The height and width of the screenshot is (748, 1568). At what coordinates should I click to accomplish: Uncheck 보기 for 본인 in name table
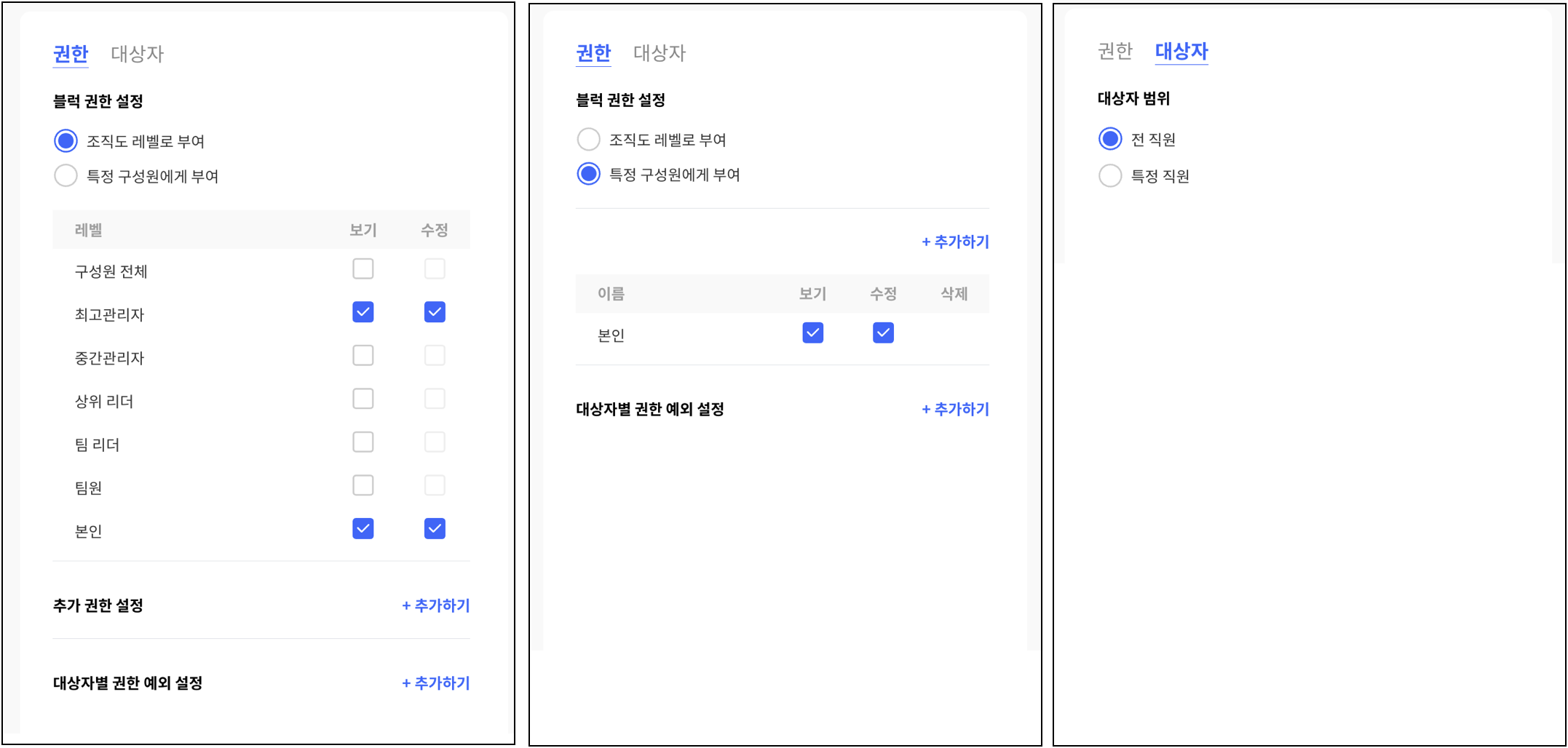point(812,333)
